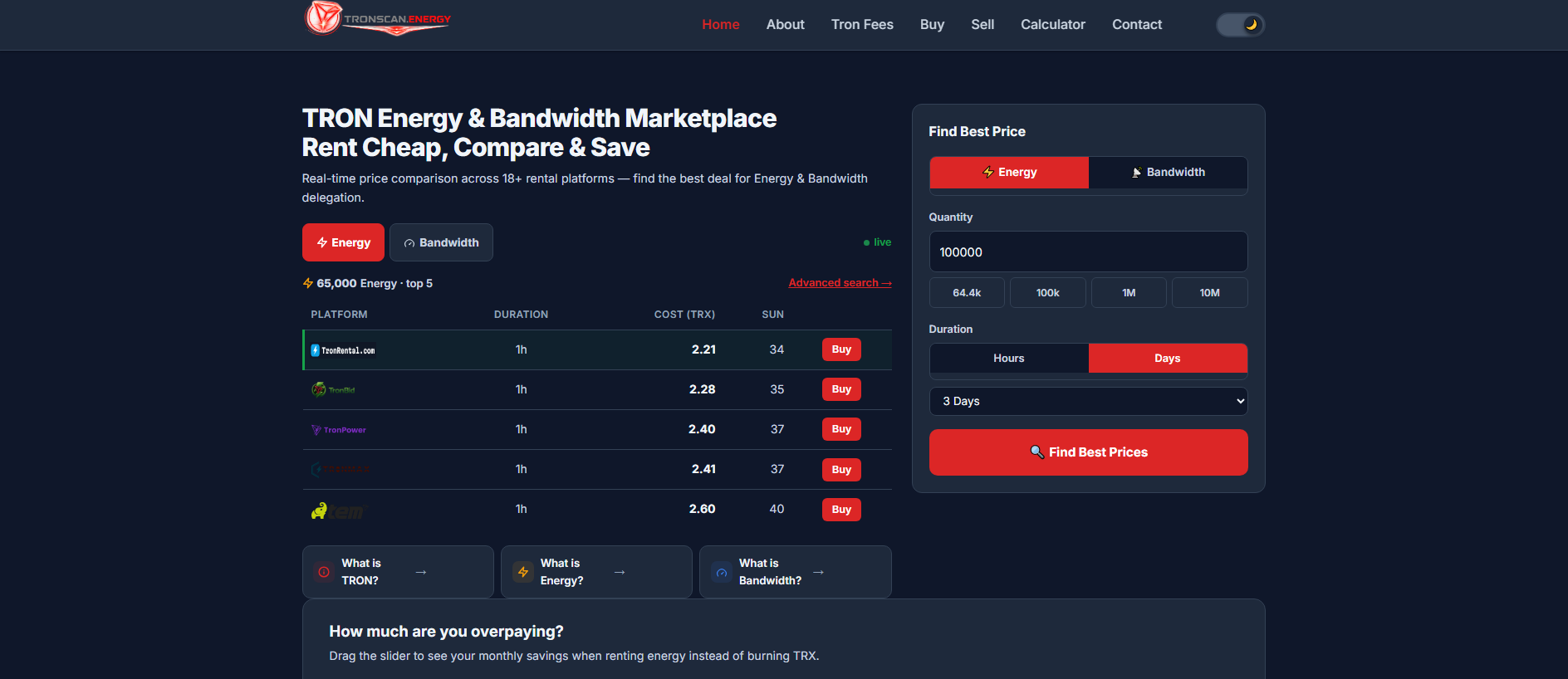Screen dimensions: 1568x679
Task: Choose the 10M quantity preset
Action: coord(1210,293)
